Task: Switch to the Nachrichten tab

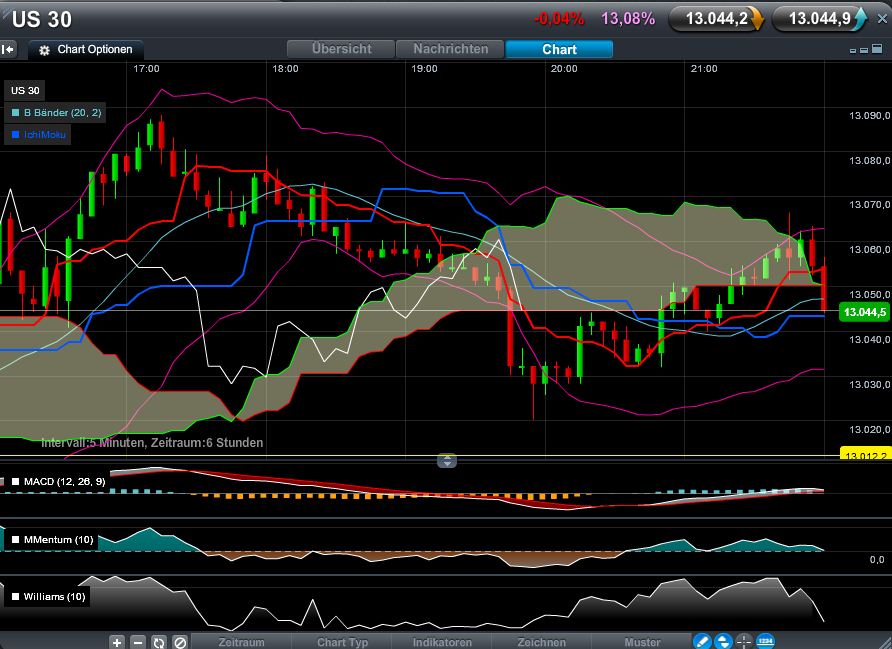Action: click(x=451, y=49)
